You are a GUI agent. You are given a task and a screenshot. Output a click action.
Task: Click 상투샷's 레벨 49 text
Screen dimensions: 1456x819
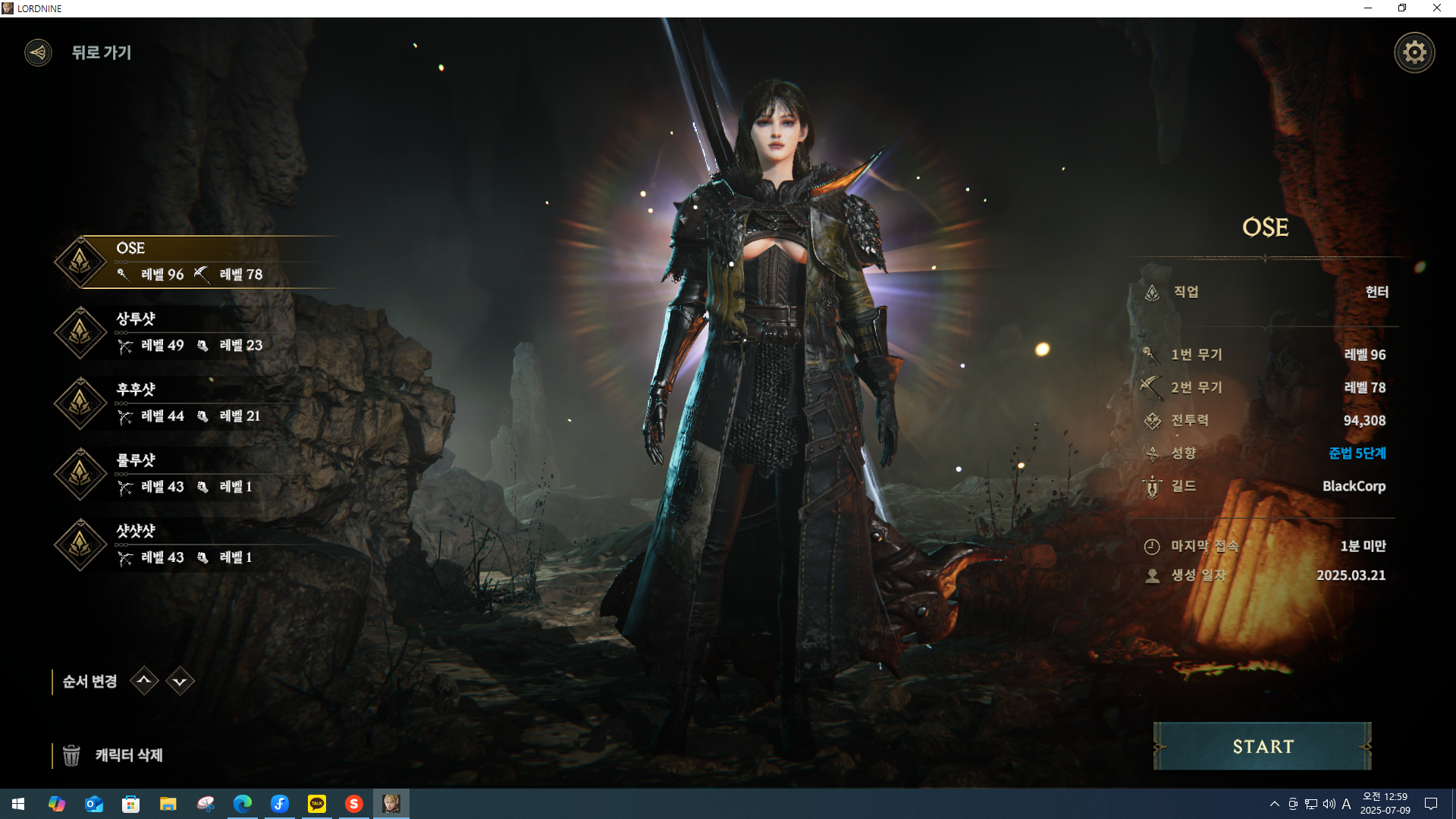(162, 345)
